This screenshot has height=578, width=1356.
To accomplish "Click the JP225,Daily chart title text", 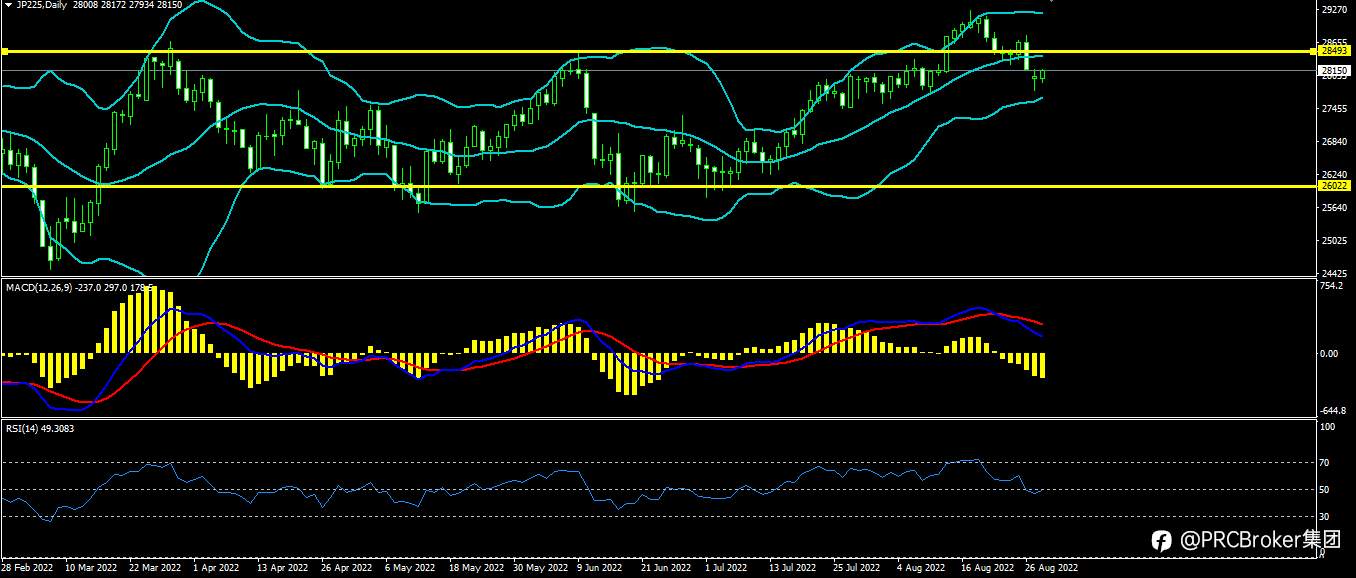I will click(42, 5).
